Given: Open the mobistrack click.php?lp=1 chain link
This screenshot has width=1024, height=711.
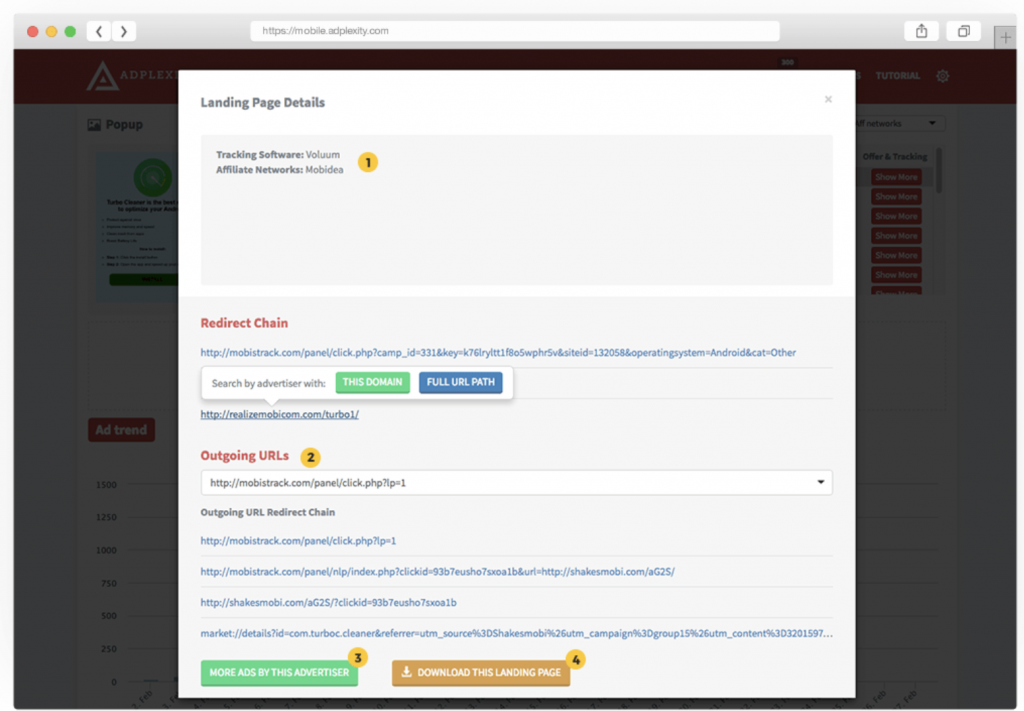Looking at the screenshot, I should (298, 541).
